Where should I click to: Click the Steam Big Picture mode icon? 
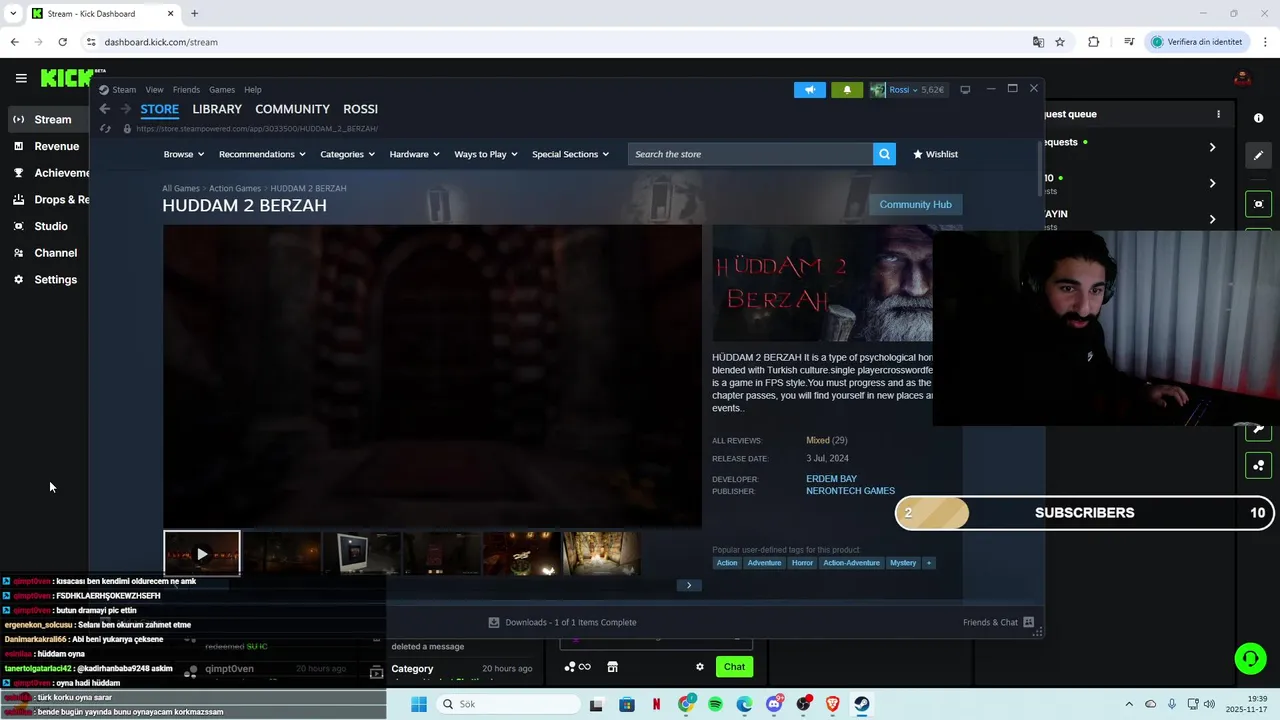coord(965,90)
